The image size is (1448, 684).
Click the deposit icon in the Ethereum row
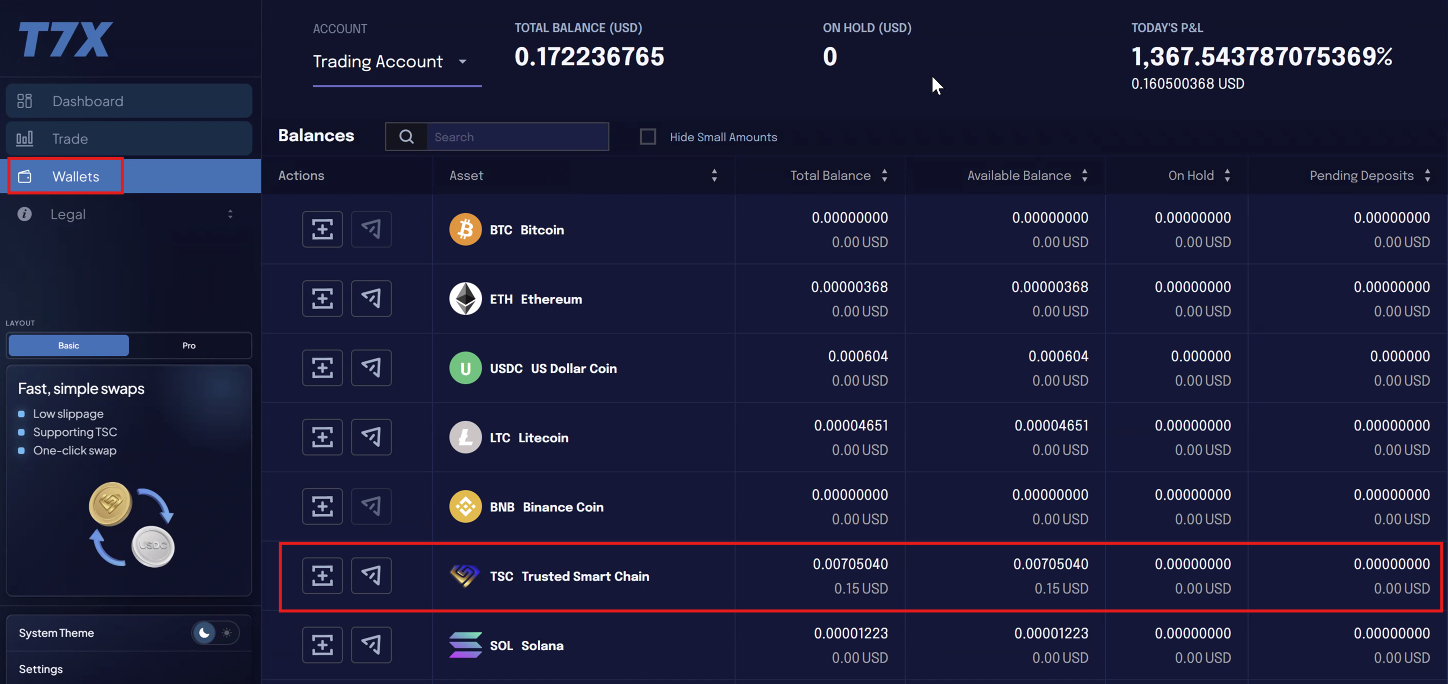(x=322, y=298)
